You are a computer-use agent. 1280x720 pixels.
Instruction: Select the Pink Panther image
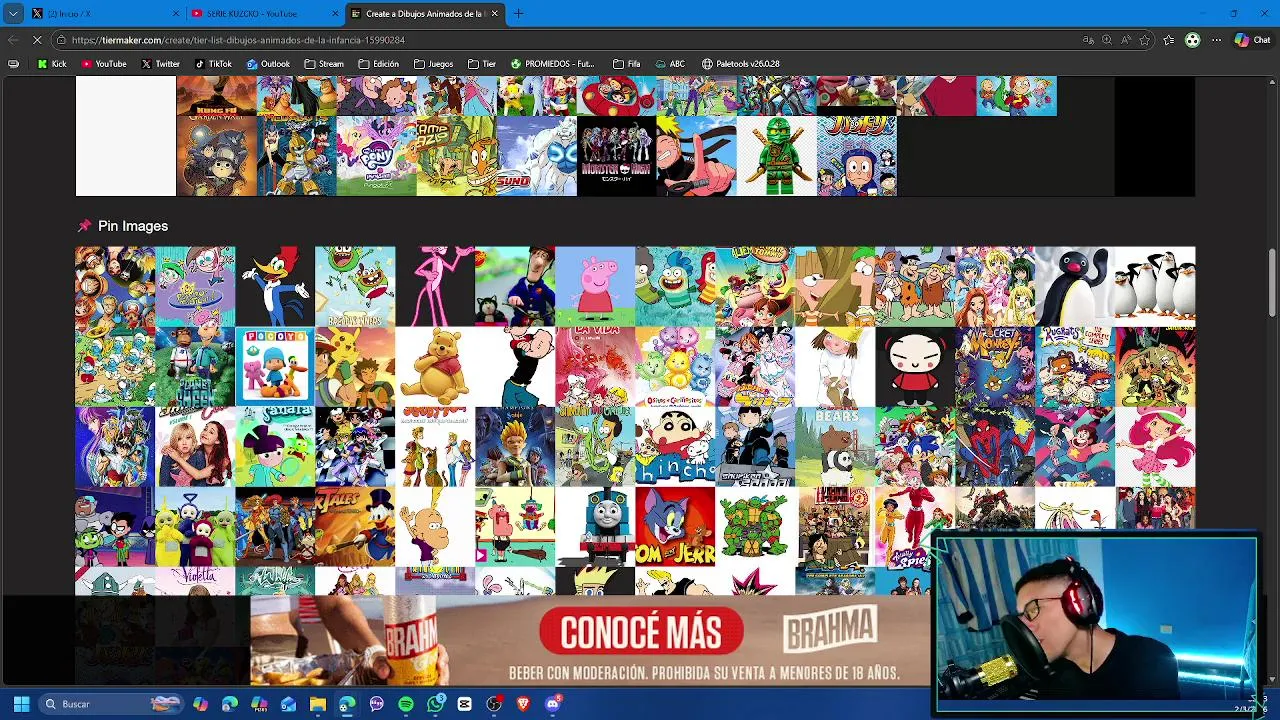[x=435, y=287]
